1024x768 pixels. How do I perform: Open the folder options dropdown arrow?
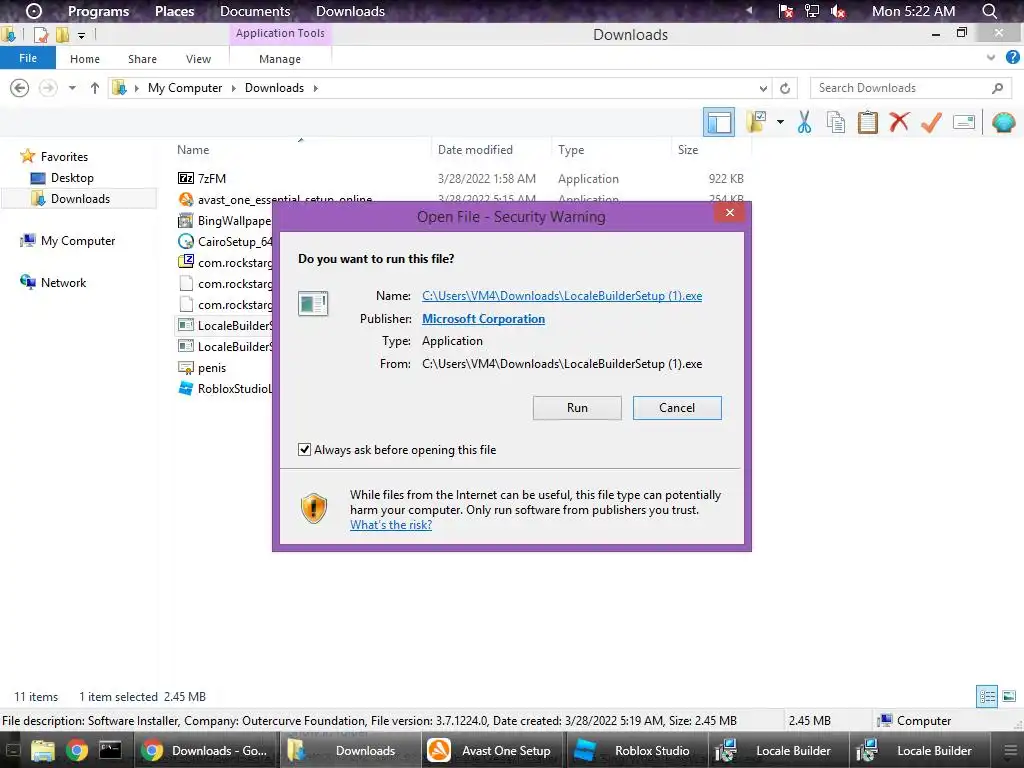pos(780,122)
